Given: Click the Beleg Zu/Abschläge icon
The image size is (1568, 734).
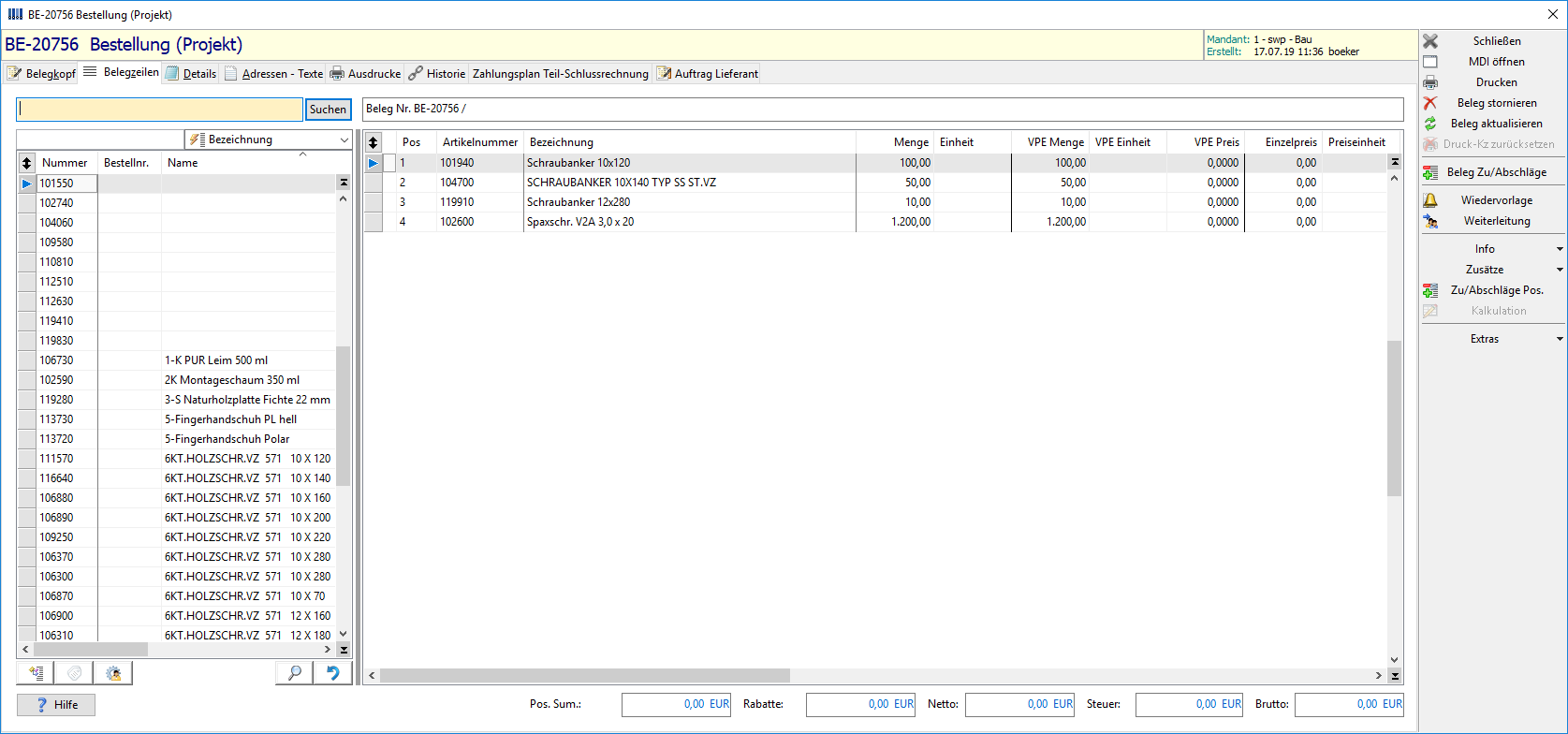Looking at the screenshot, I should click(1430, 172).
